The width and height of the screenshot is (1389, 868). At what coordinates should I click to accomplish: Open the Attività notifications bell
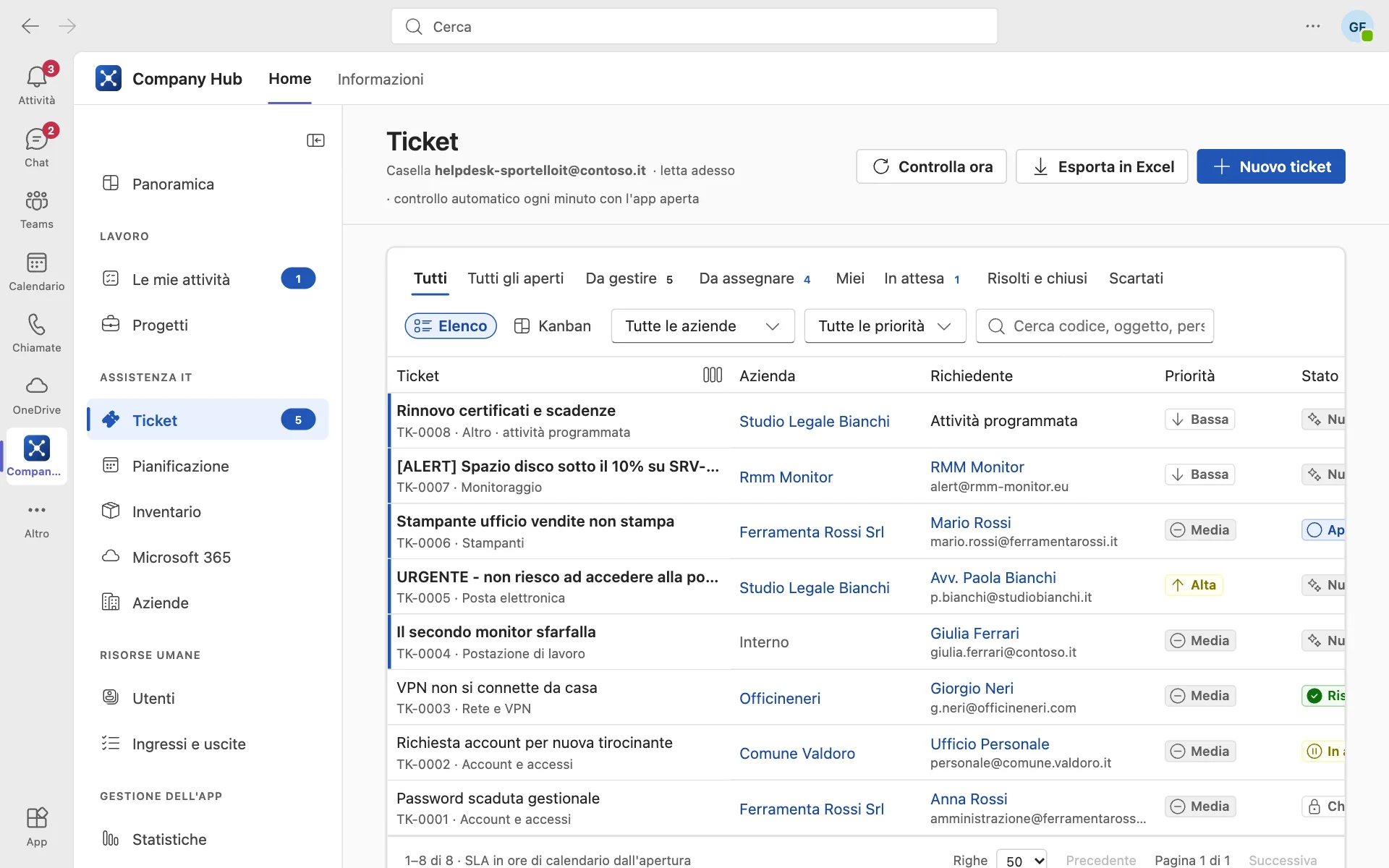coord(36,84)
